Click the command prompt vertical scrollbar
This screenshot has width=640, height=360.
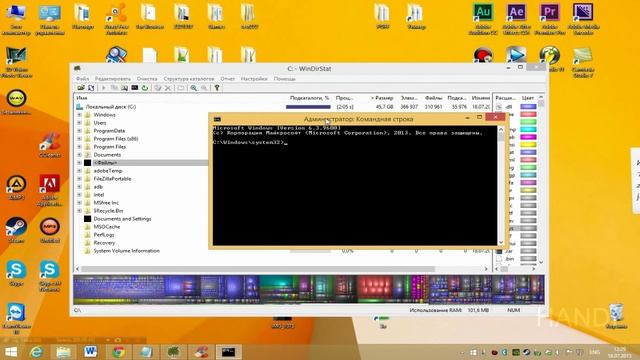[501, 186]
